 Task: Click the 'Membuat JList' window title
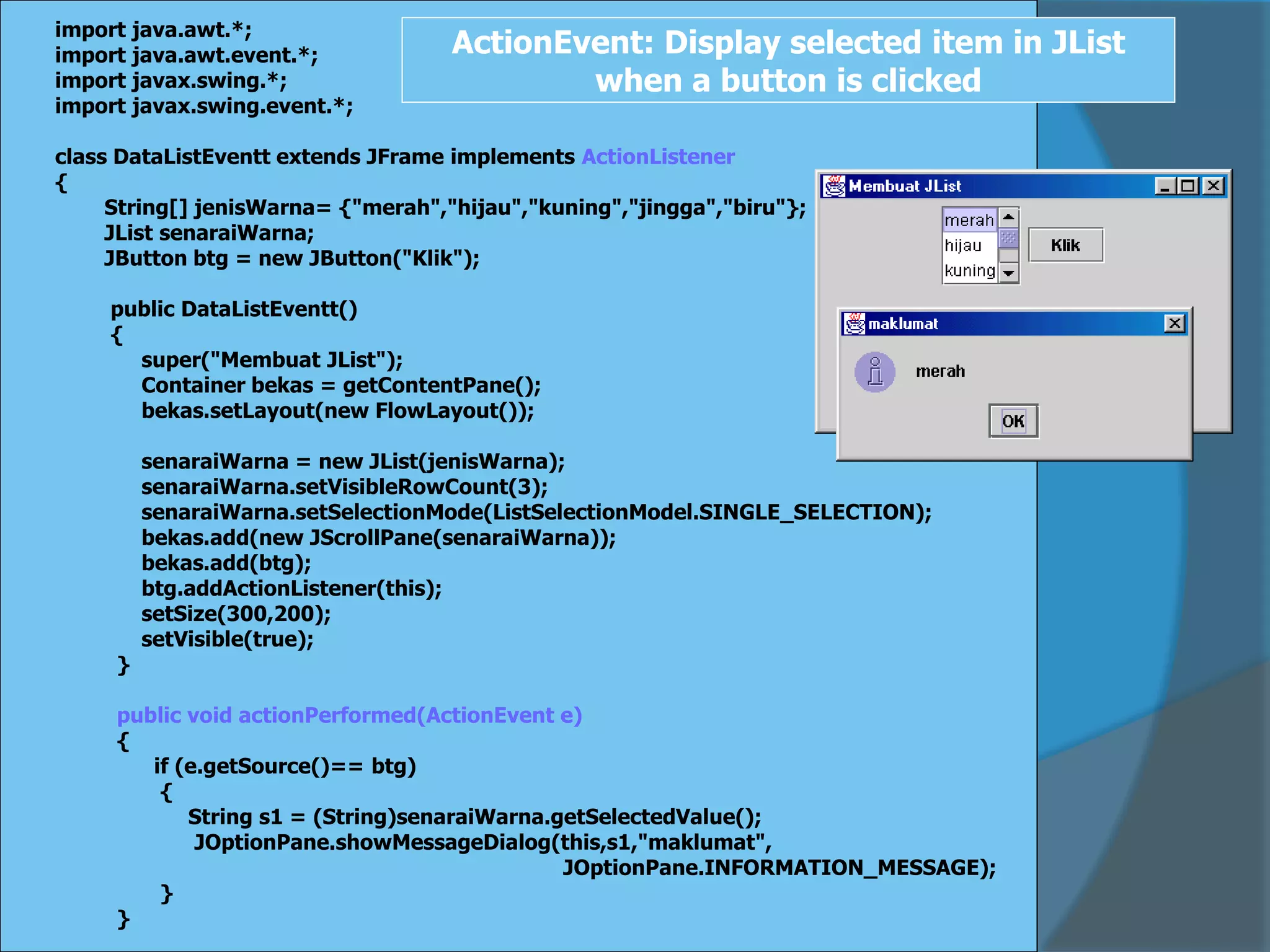point(905,186)
